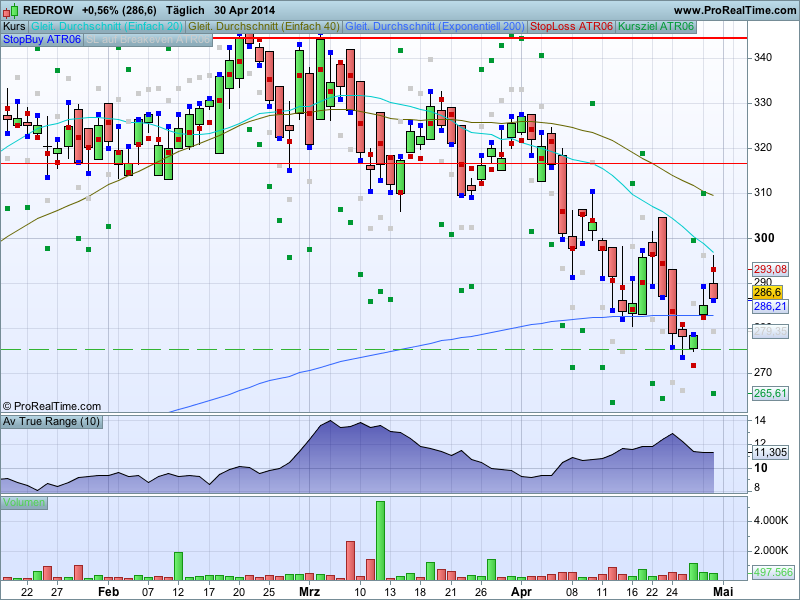This screenshot has height=600, width=800.
Task: Click the Mrz label on the date axis
Action: (311, 591)
